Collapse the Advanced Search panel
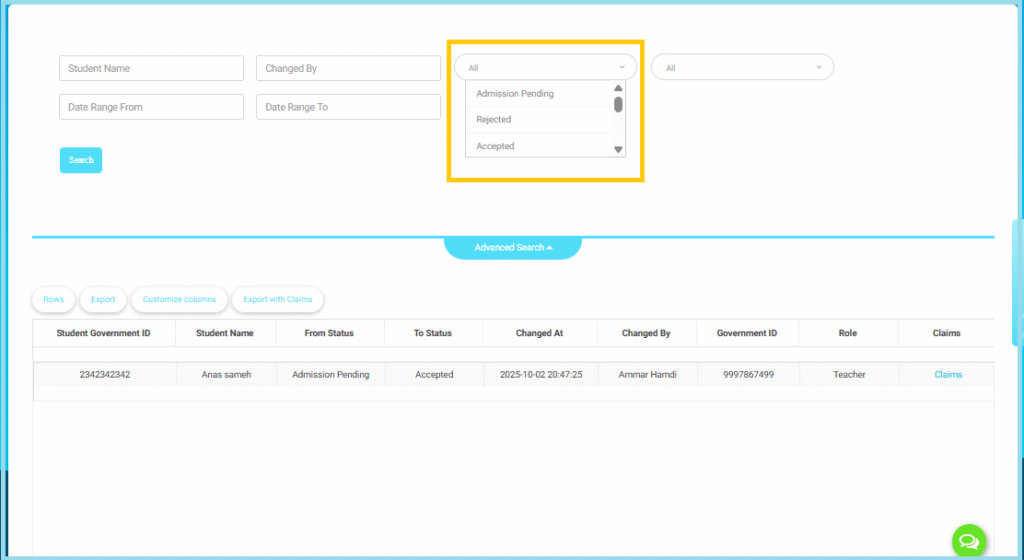 click(x=513, y=247)
